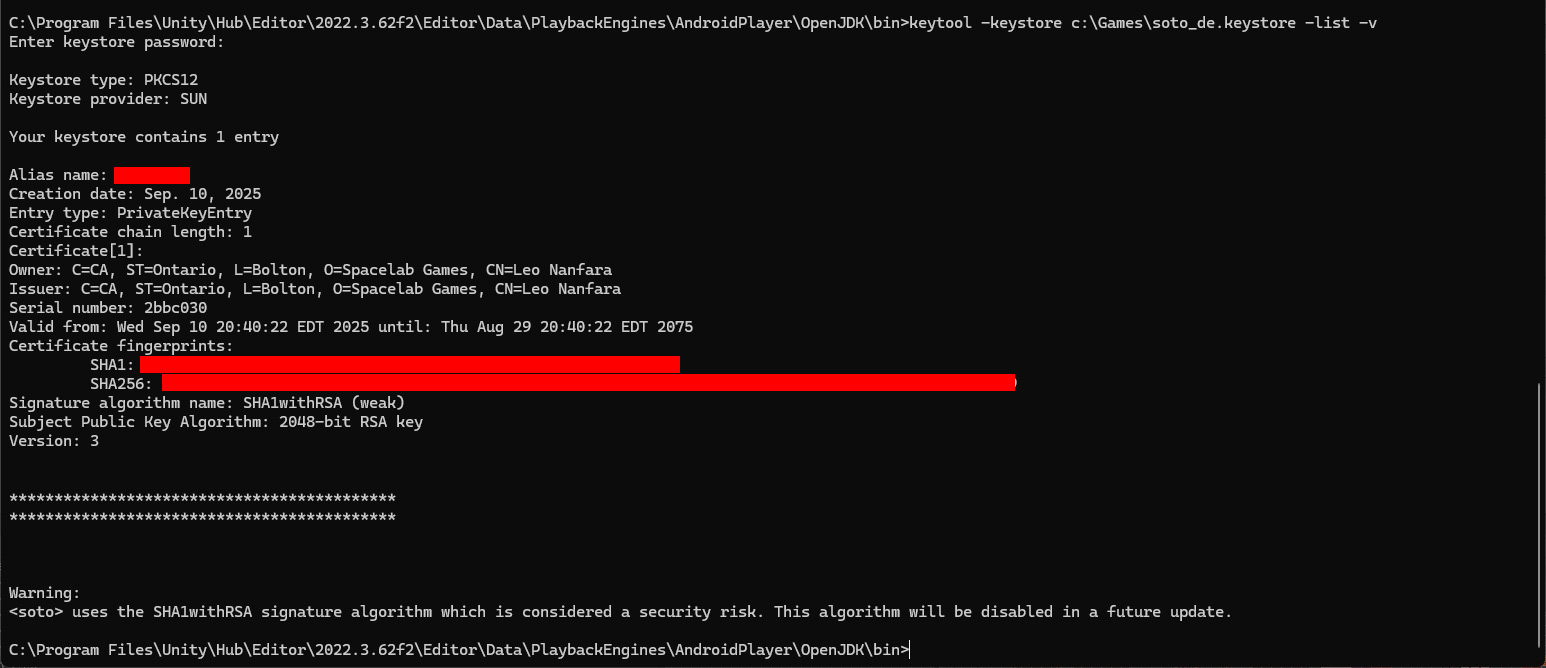Image resolution: width=1546 pixels, height=668 pixels.
Task: Click the 'Entry type: PrivateKeyEntry' line
Action: click(130, 213)
